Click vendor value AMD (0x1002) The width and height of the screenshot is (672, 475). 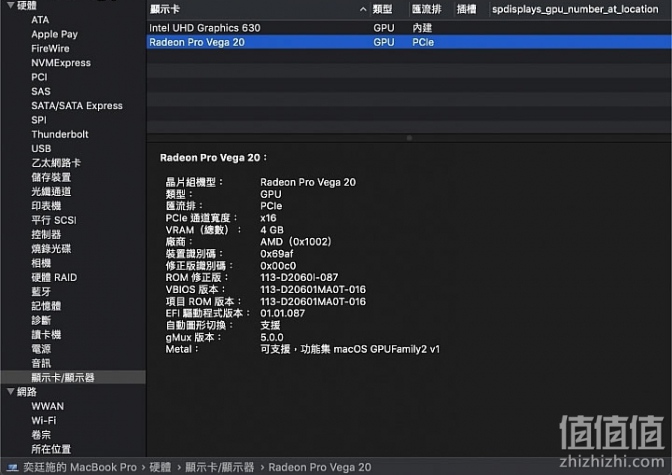point(296,242)
